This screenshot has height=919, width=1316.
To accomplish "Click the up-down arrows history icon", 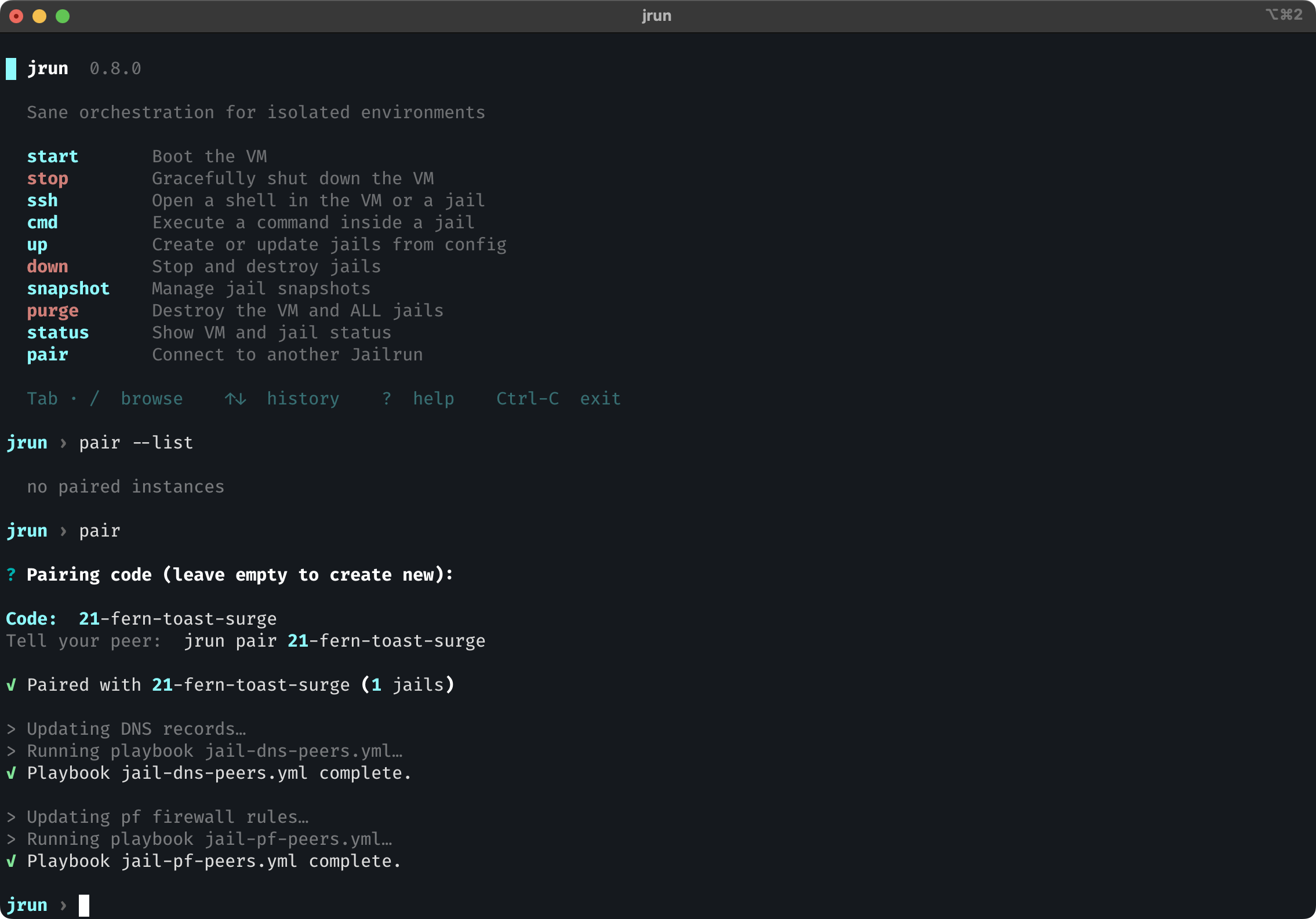I will pos(235,399).
